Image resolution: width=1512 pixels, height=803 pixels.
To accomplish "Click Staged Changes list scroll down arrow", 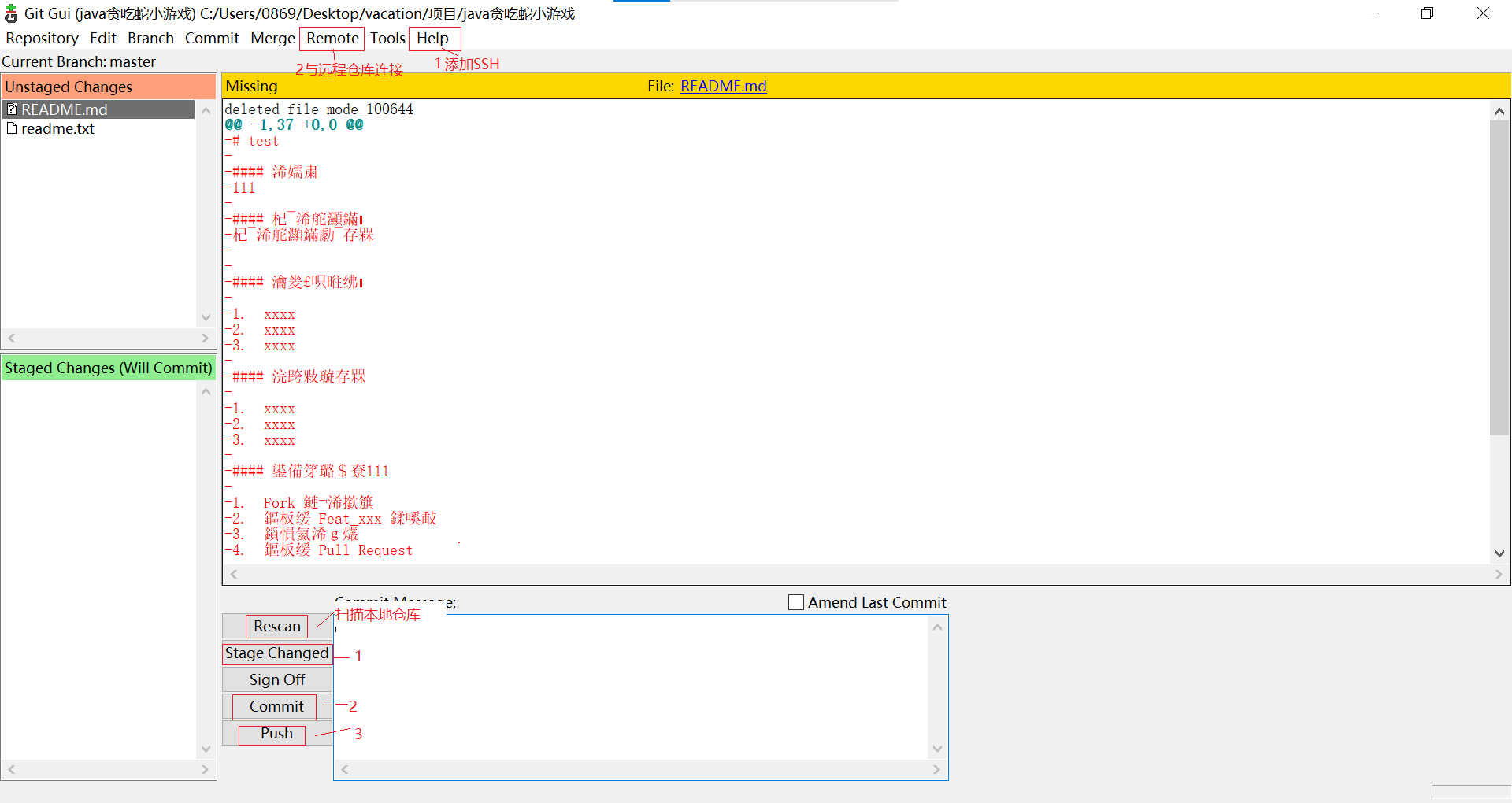I will pos(206,749).
